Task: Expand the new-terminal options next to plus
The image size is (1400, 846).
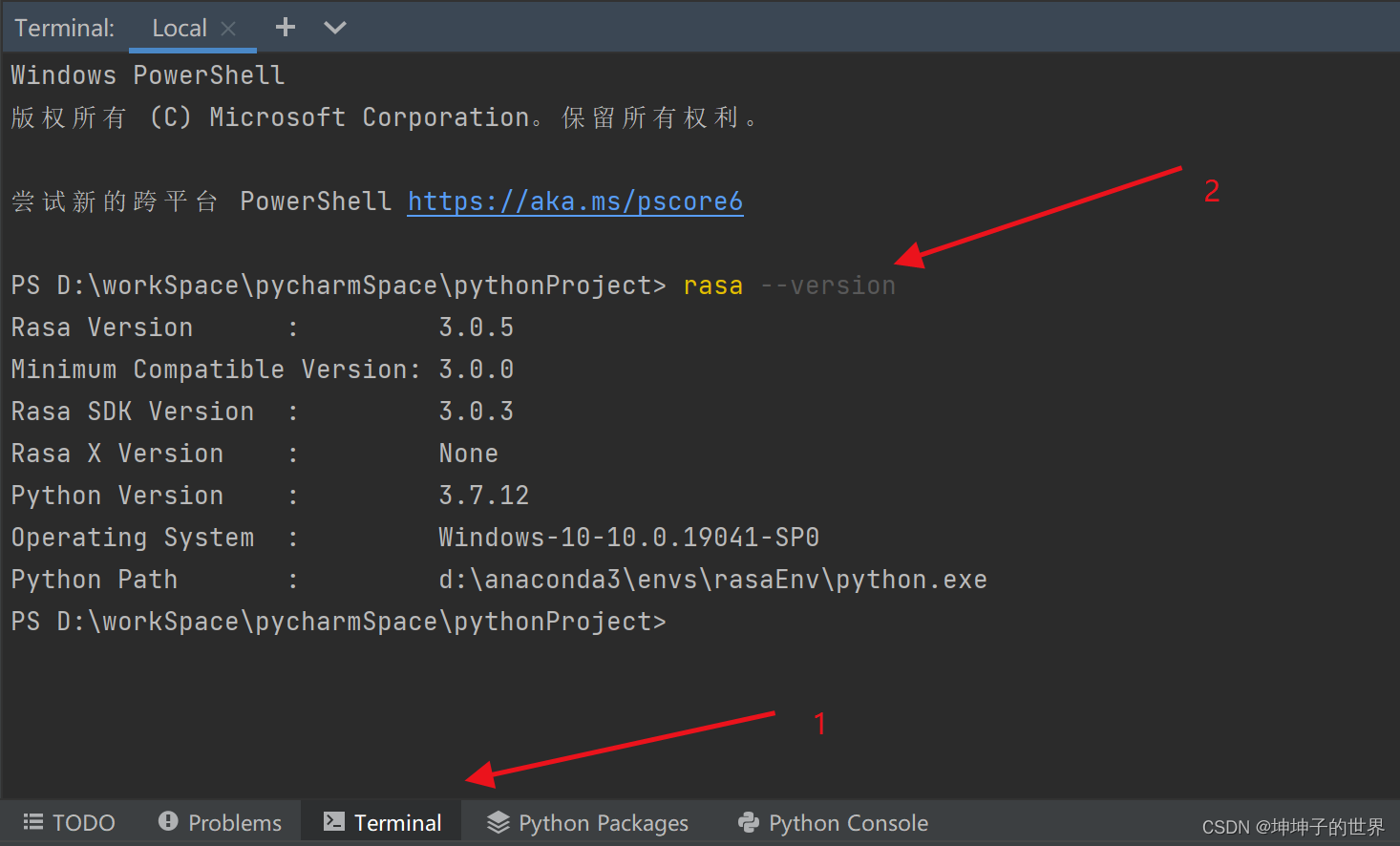Action: coord(334,27)
